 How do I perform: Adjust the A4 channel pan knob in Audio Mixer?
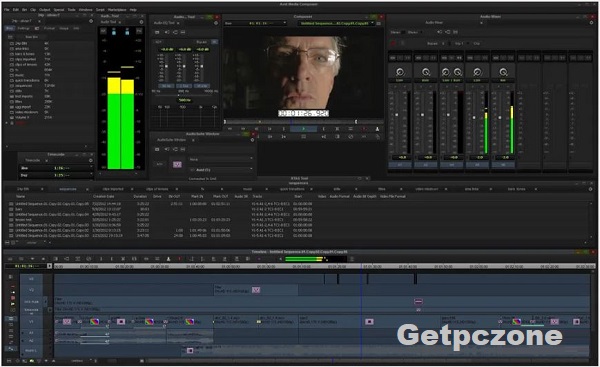pos(477,72)
